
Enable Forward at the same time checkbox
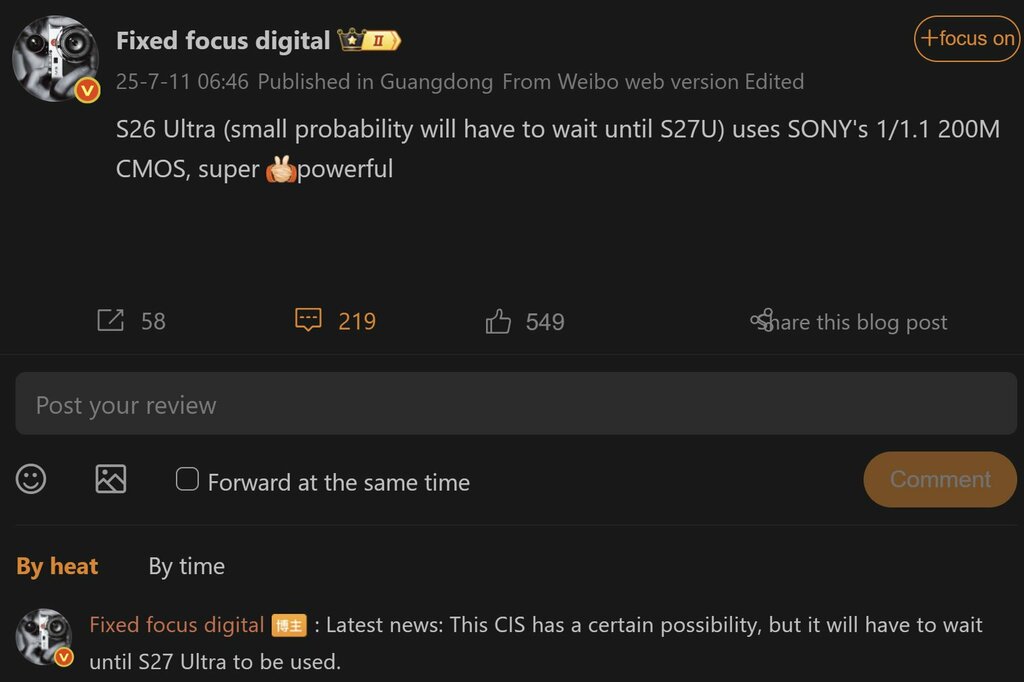click(x=187, y=479)
